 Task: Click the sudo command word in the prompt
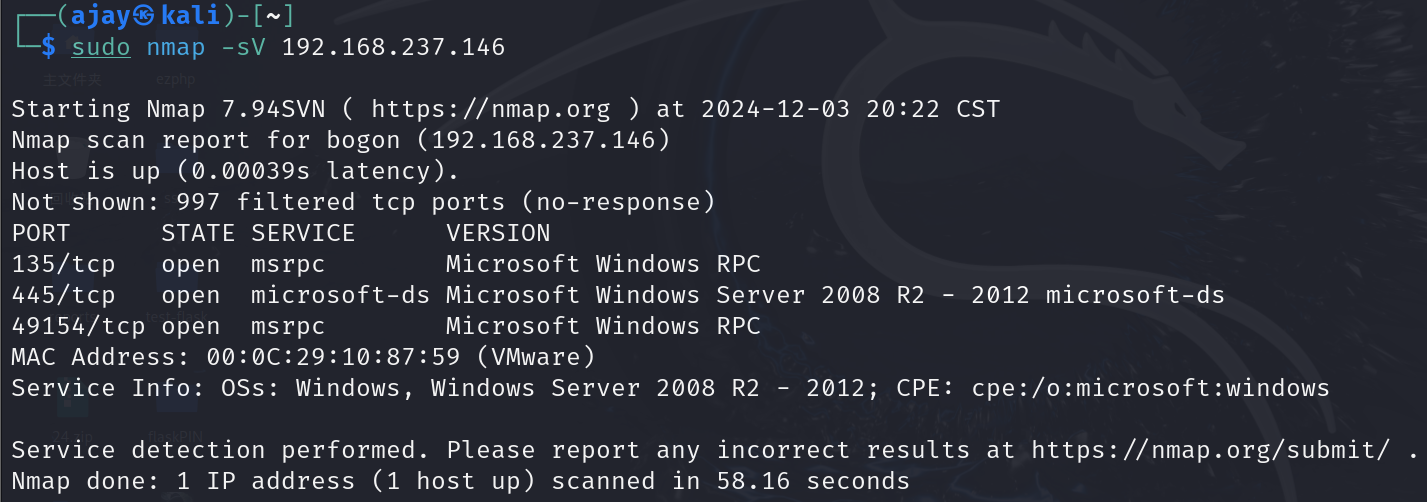[x=100, y=47]
